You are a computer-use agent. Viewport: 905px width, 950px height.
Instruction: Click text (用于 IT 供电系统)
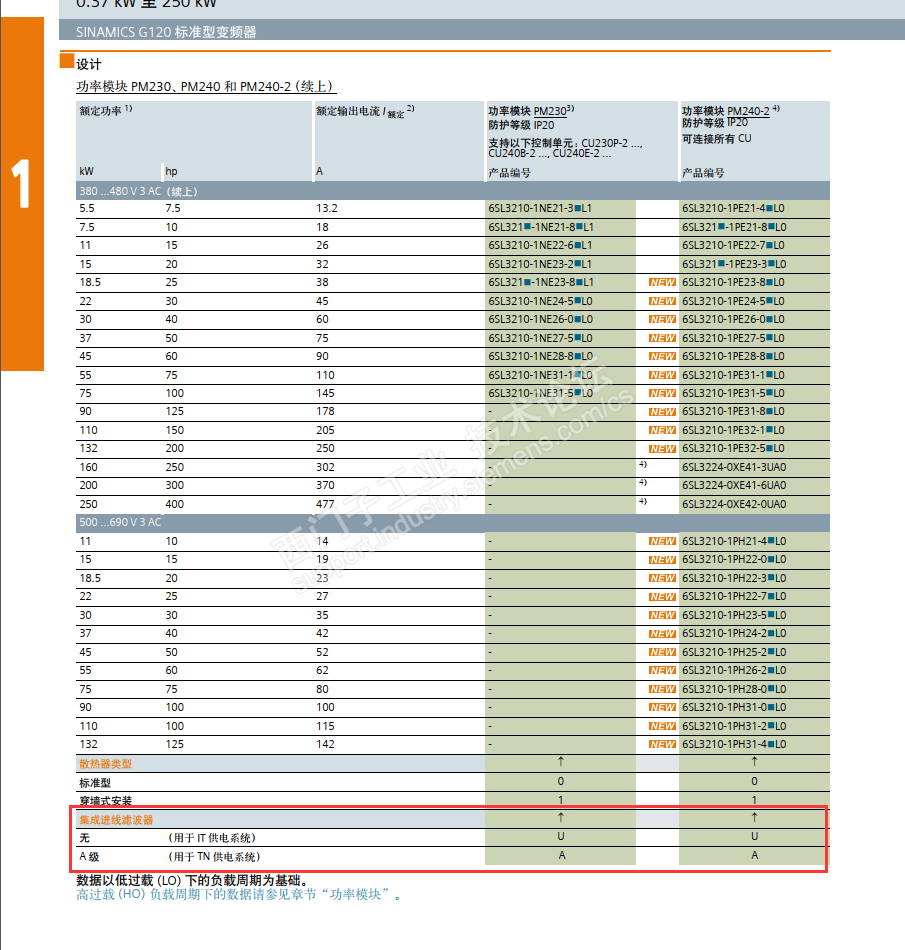pos(212,838)
